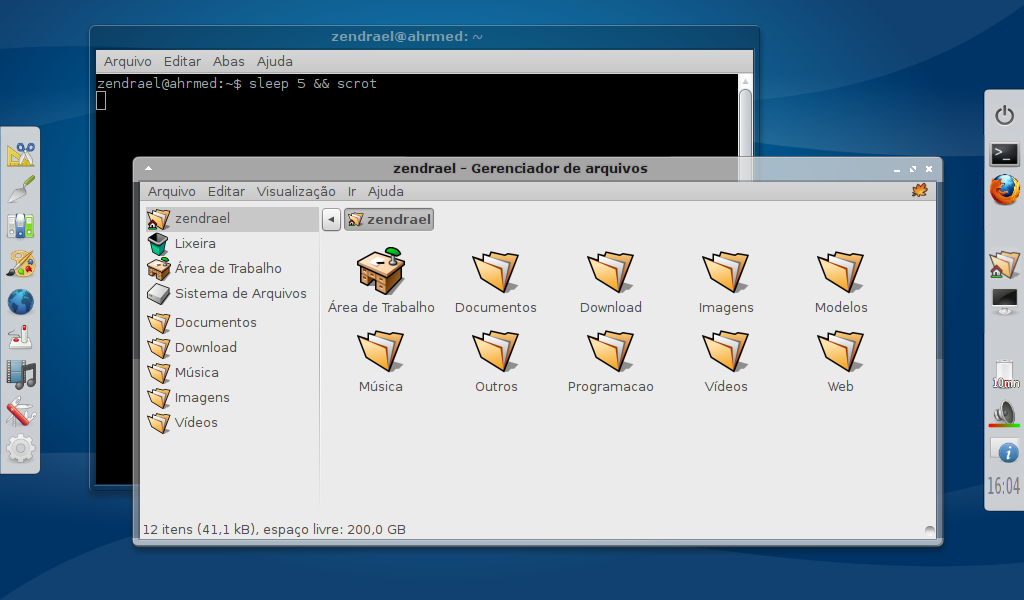Screen dimensions: 1024x600
Task: Click the zendrael path bar button
Action: click(389, 219)
